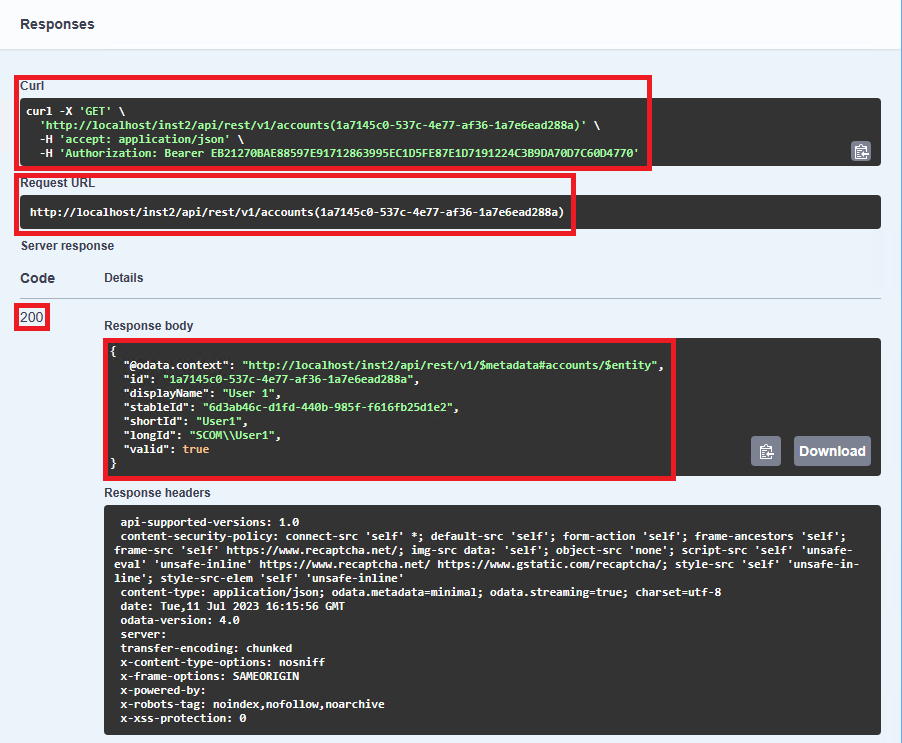Click the Responses section heading

click(x=57, y=24)
